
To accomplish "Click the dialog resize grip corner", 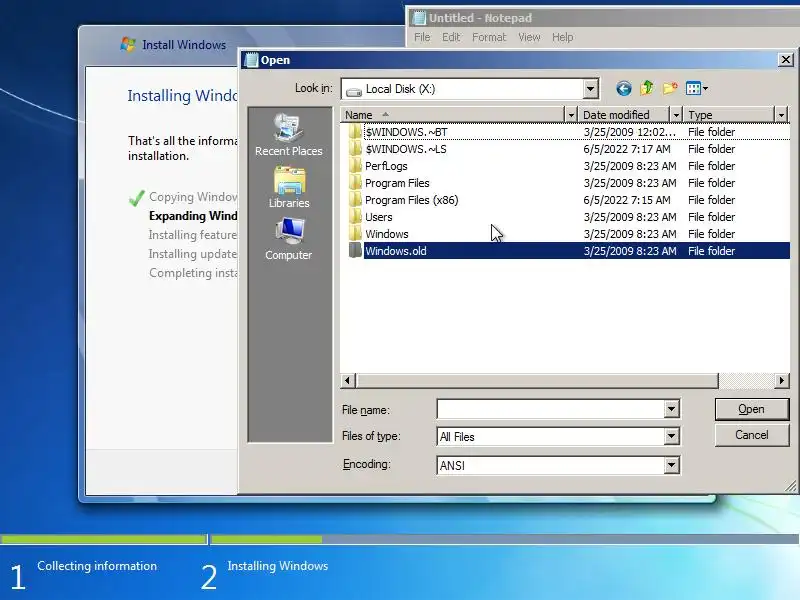I will tap(790, 486).
